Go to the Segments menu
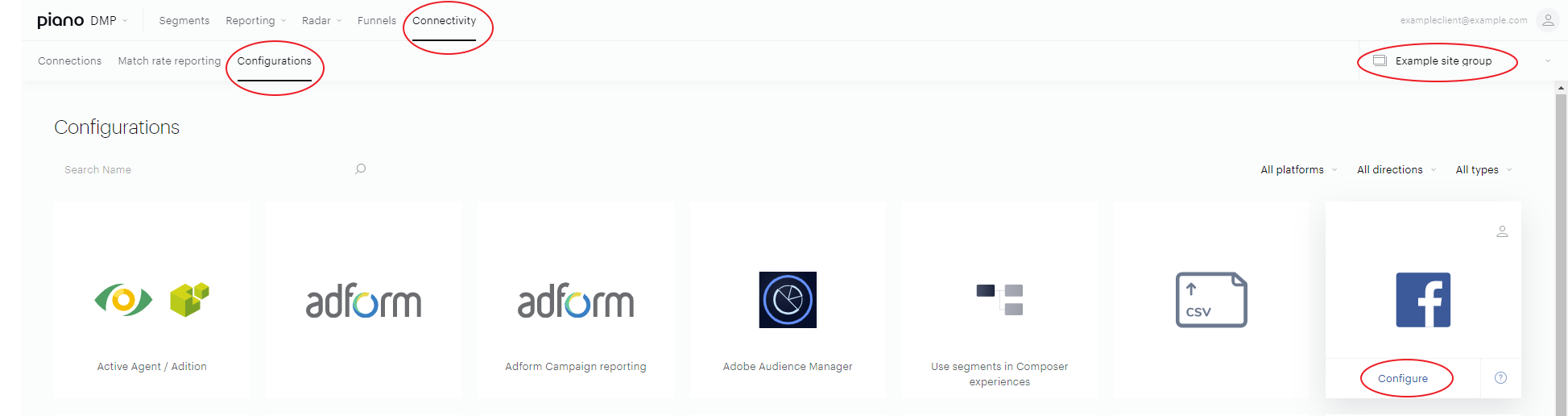 (184, 21)
